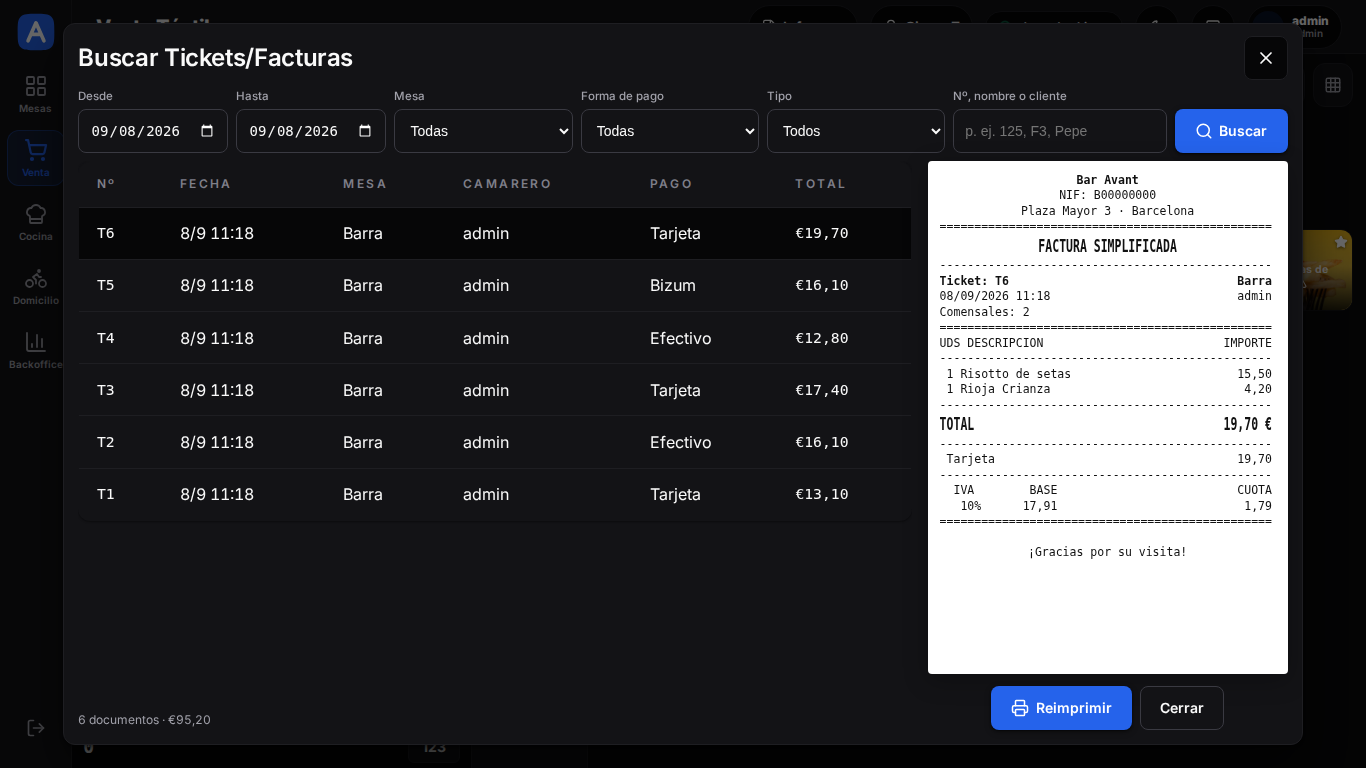
Task: Click the grid view icon behind dialog
Action: tap(1333, 85)
